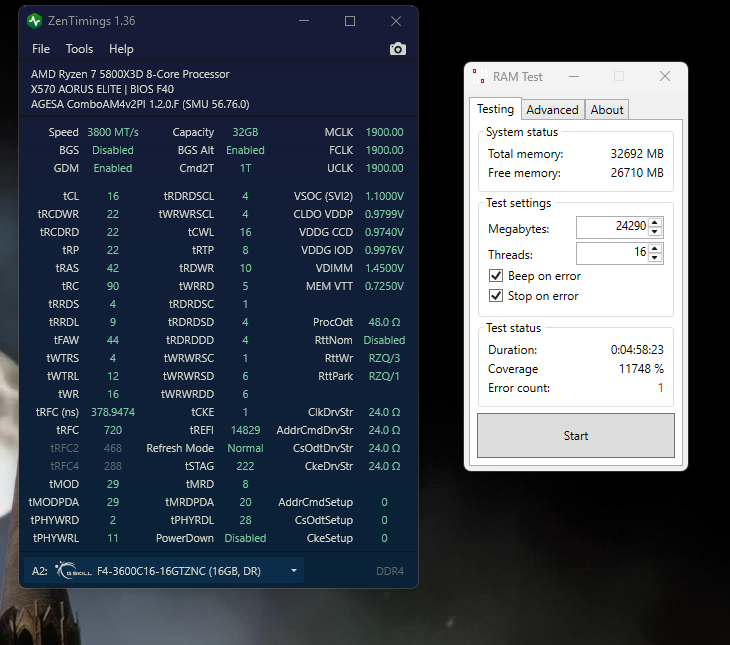Image resolution: width=730 pixels, height=645 pixels.
Task: Click the VDIMM value 1.4500V
Action: (x=384, y=268)
